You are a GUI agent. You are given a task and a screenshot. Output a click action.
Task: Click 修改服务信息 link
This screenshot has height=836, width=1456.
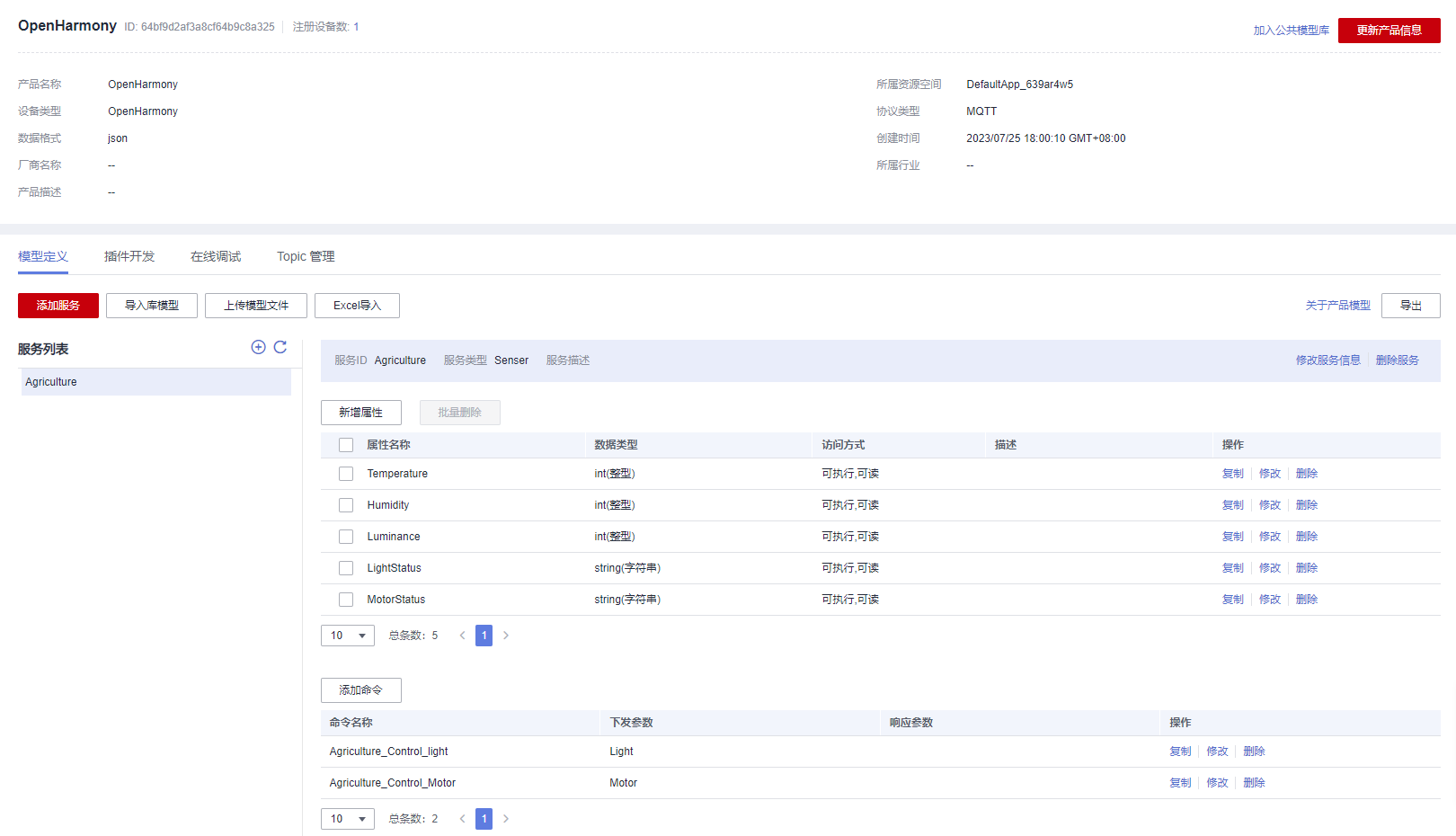point(1328,360)
